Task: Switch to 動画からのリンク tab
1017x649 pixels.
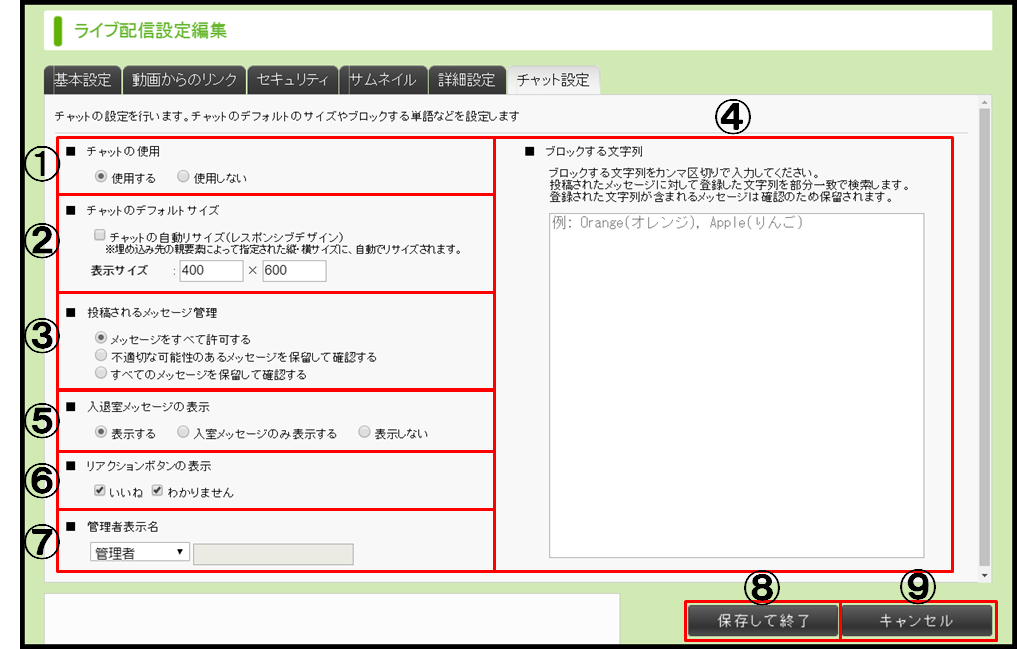Action: (x=184, y=80)
